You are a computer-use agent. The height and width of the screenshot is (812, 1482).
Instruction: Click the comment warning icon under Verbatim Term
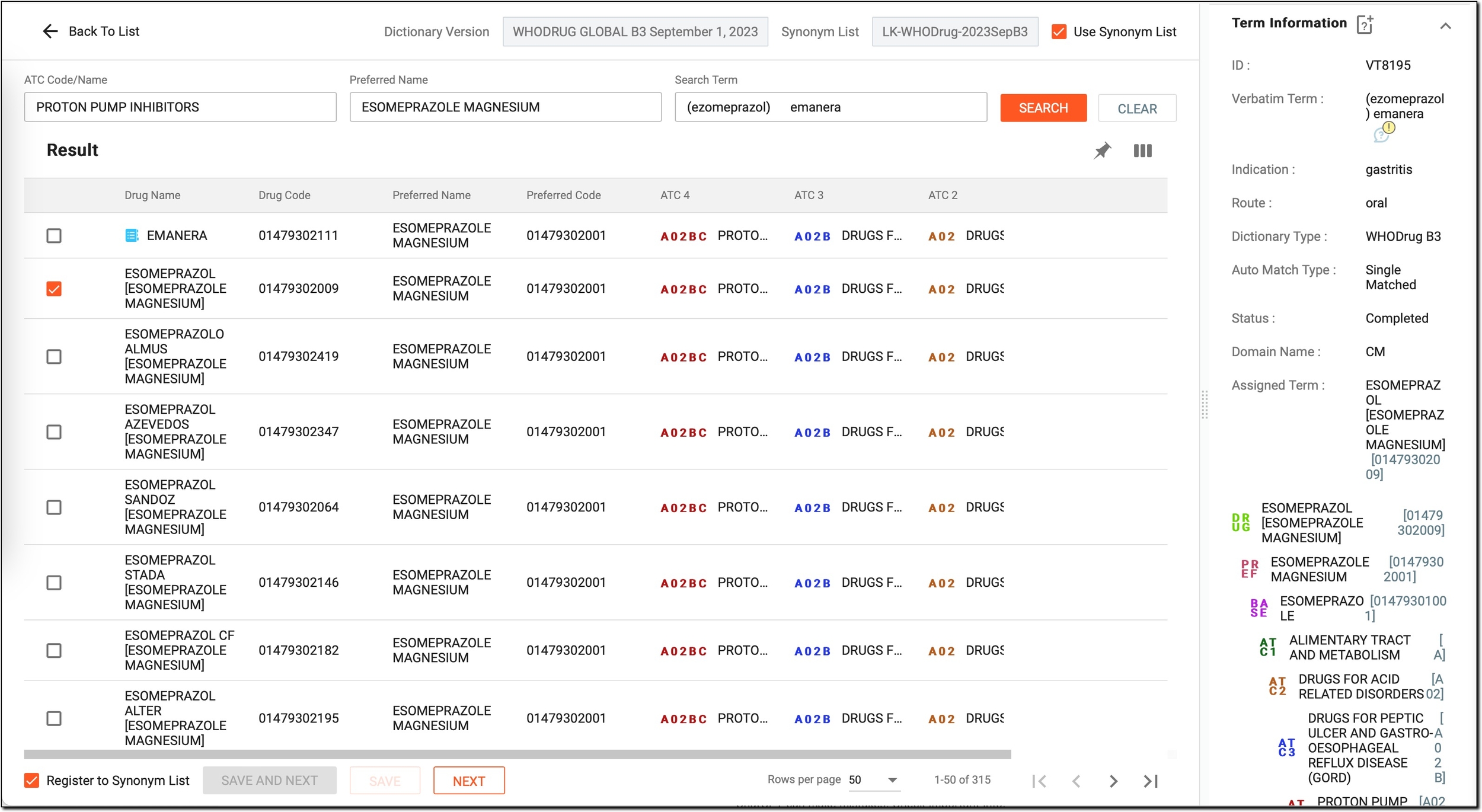pos(1384,132)
